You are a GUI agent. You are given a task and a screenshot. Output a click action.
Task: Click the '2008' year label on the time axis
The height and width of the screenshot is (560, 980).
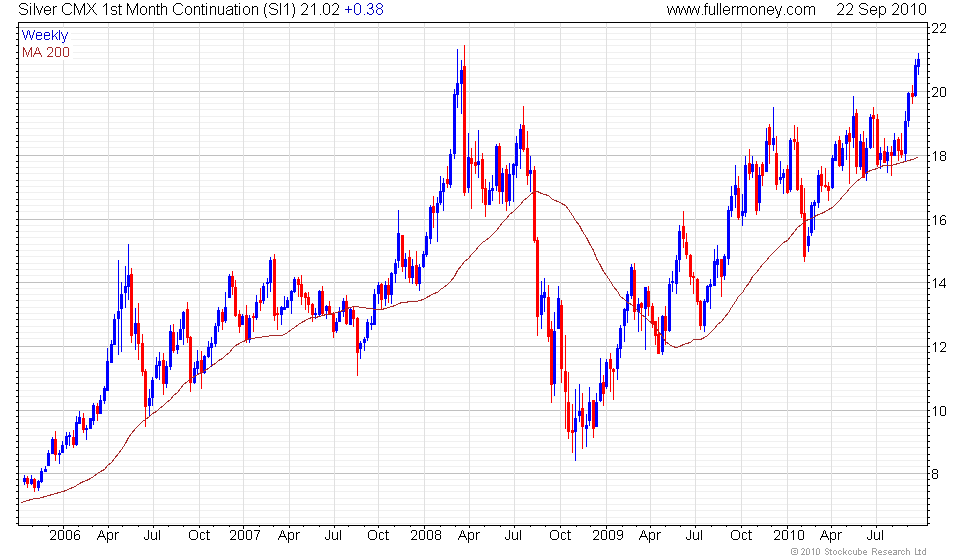click(x=426, y=536)
